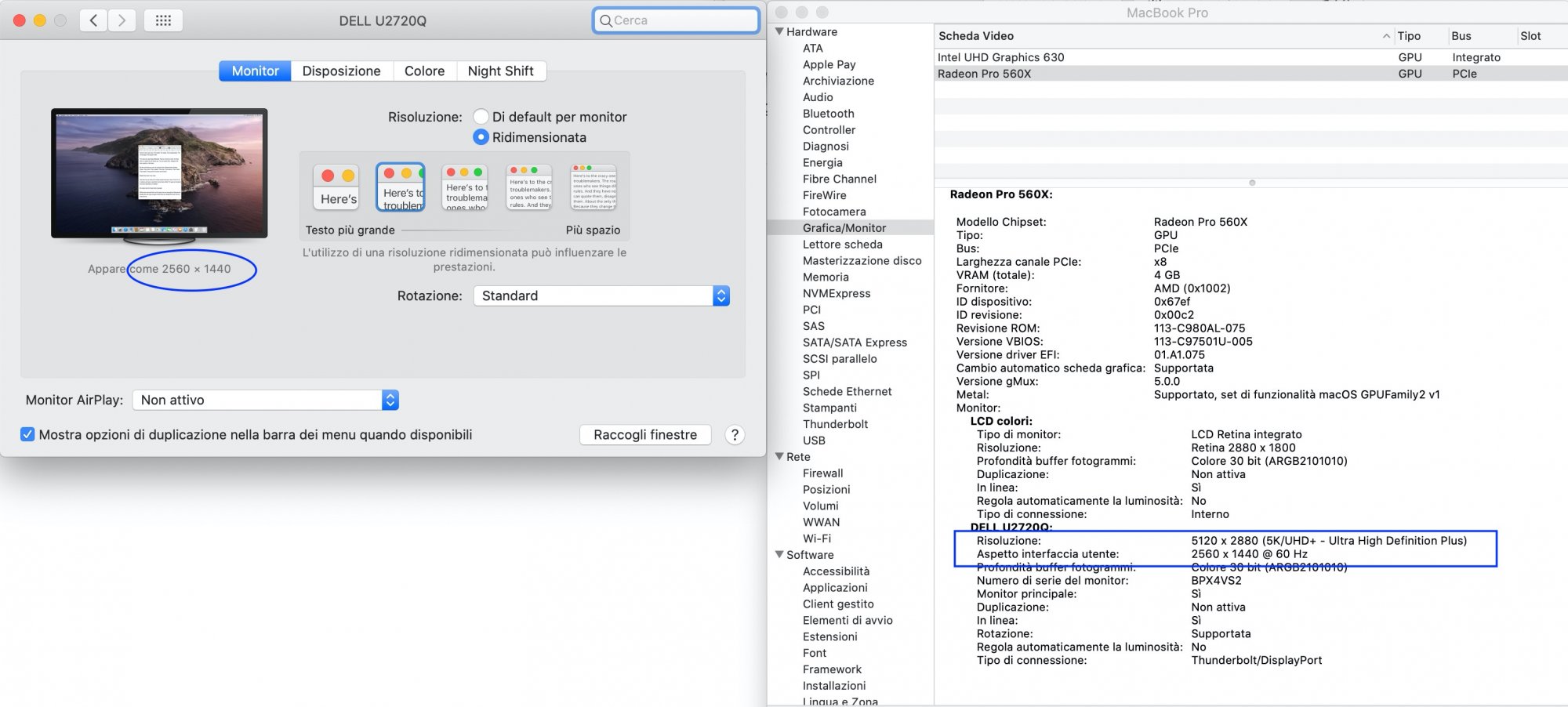
Task: Select the Intel UHD Graphics 630 row
Action: click(x=1250, y=57)
